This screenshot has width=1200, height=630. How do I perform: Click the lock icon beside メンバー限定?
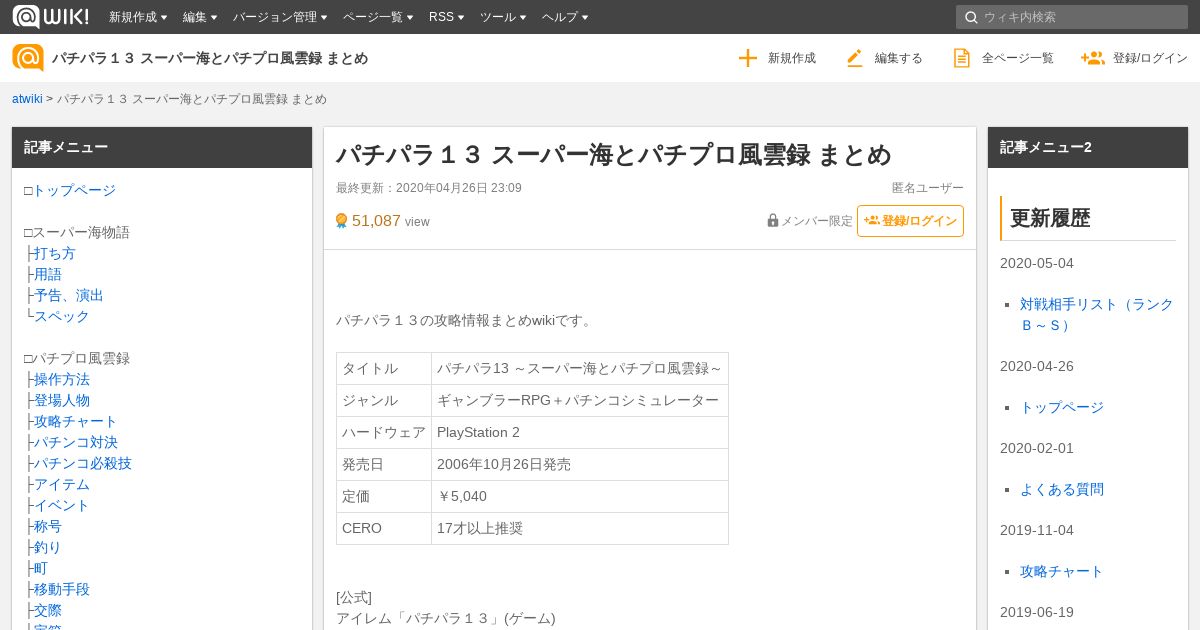pyautogui.click(x=773, y=220)
